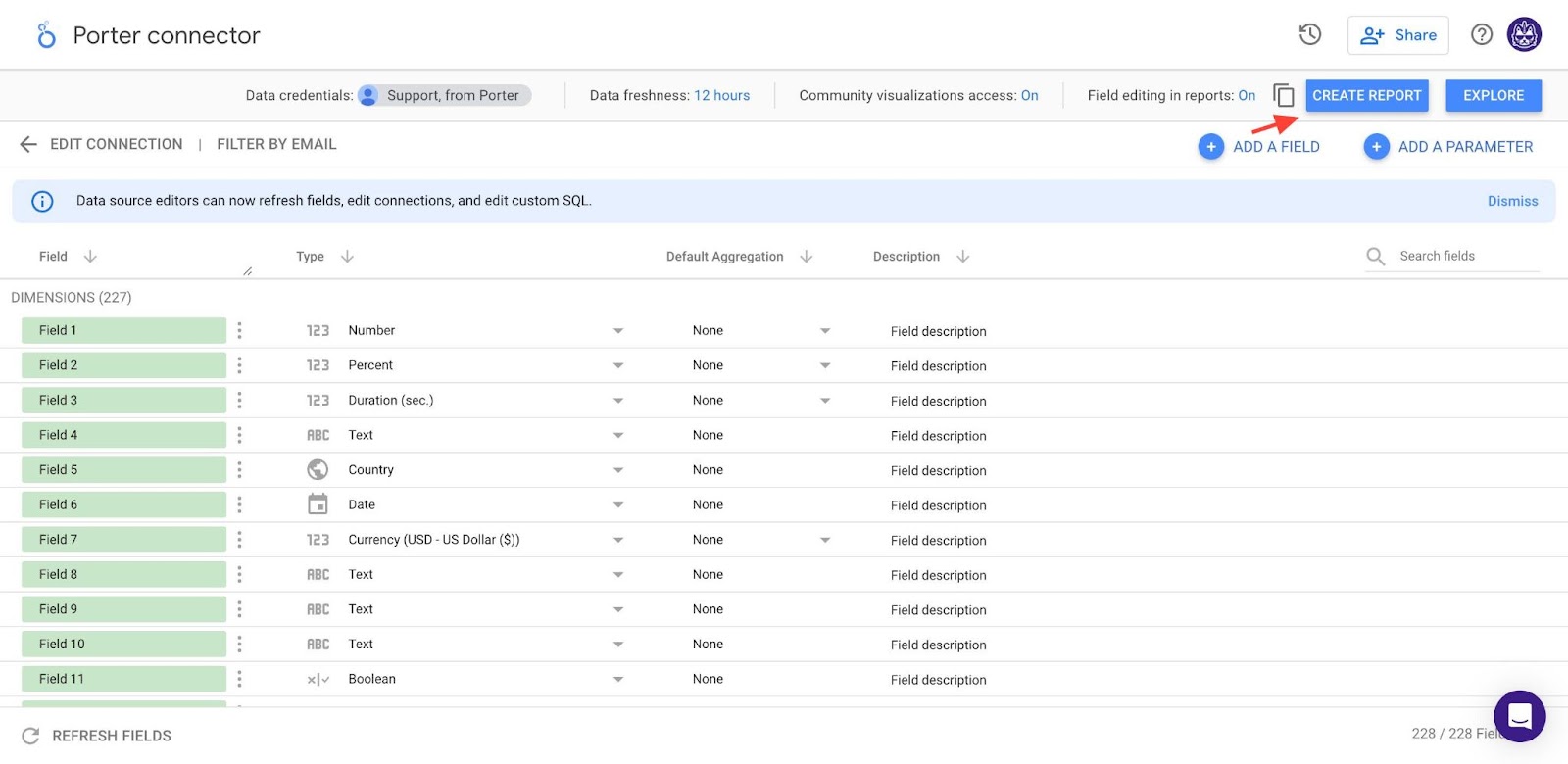Click the Boolean type icon for Field 11
The image size is (1568, 764).
click(x=318, y=679)
